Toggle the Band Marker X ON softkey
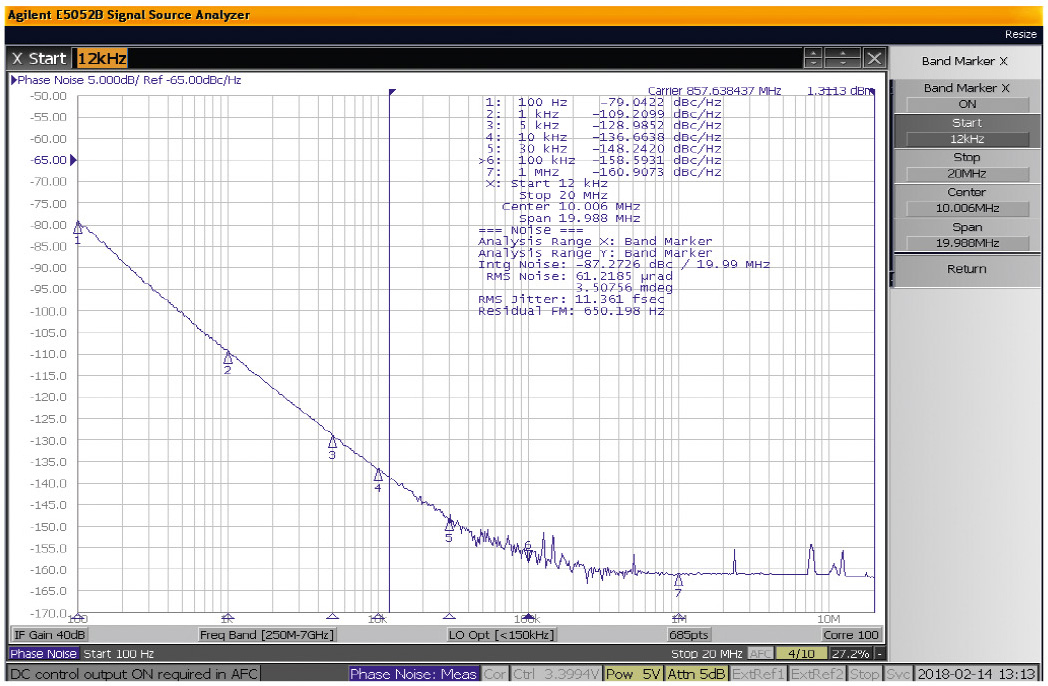Screen dimensions: 1048x686 [966, 96]
